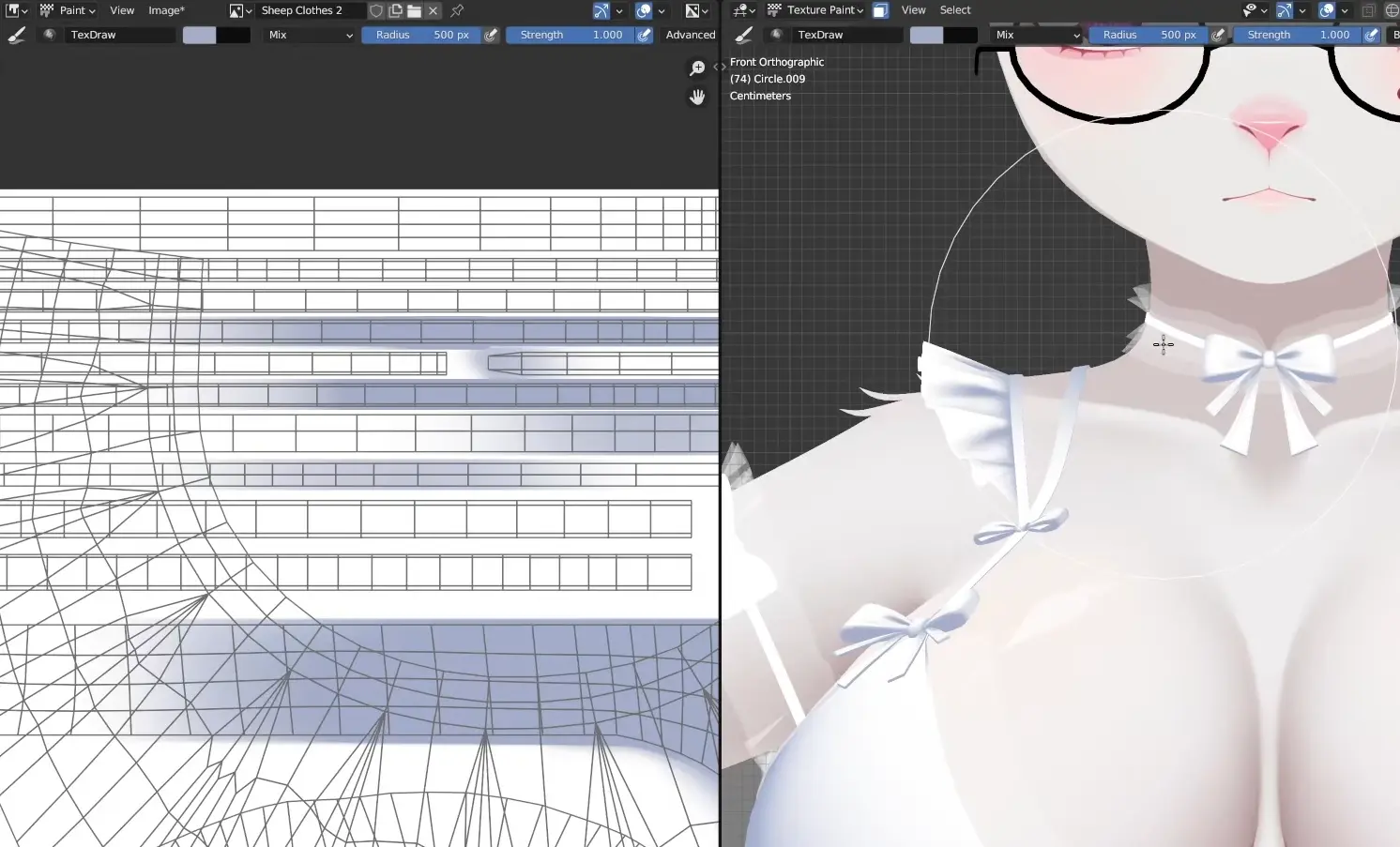The height and width of the screenshot is (847, 1400).
Task: Toggle gizmo display in the image editor
Action: tap(601, 10)
